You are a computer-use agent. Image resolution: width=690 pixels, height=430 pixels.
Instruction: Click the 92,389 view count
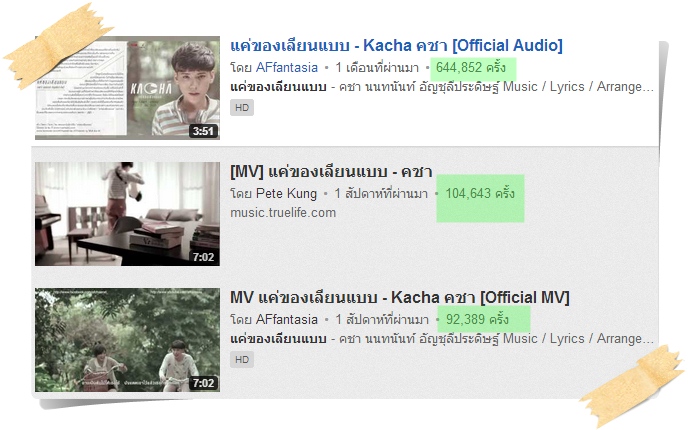(477, 319)
